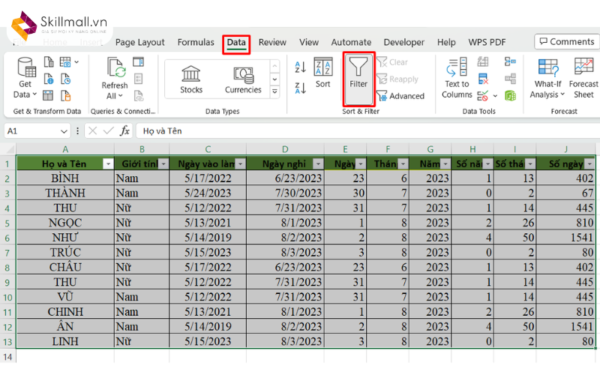Select column D header

pyautogui.click(x=285, y=149)
